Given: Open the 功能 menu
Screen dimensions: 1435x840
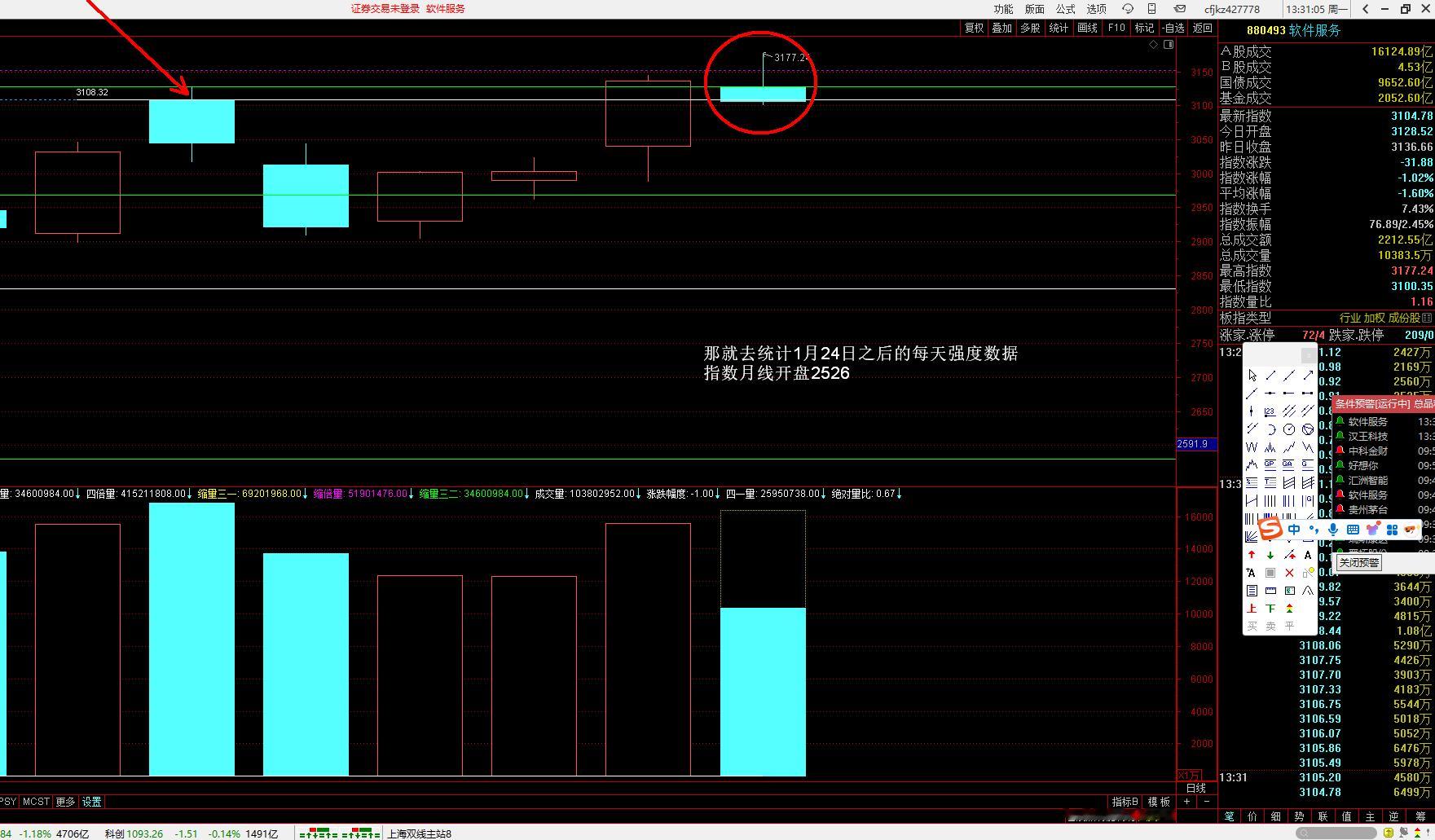Looking at the screenshot, I should [1003, 9].
